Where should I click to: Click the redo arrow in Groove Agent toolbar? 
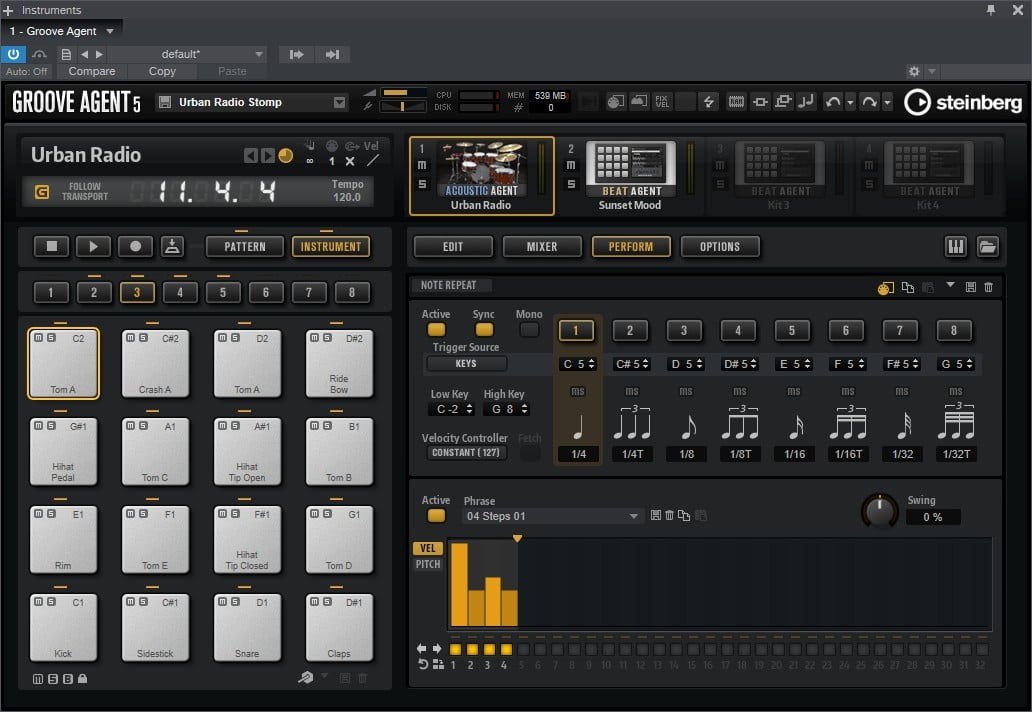tap(869, 102)
